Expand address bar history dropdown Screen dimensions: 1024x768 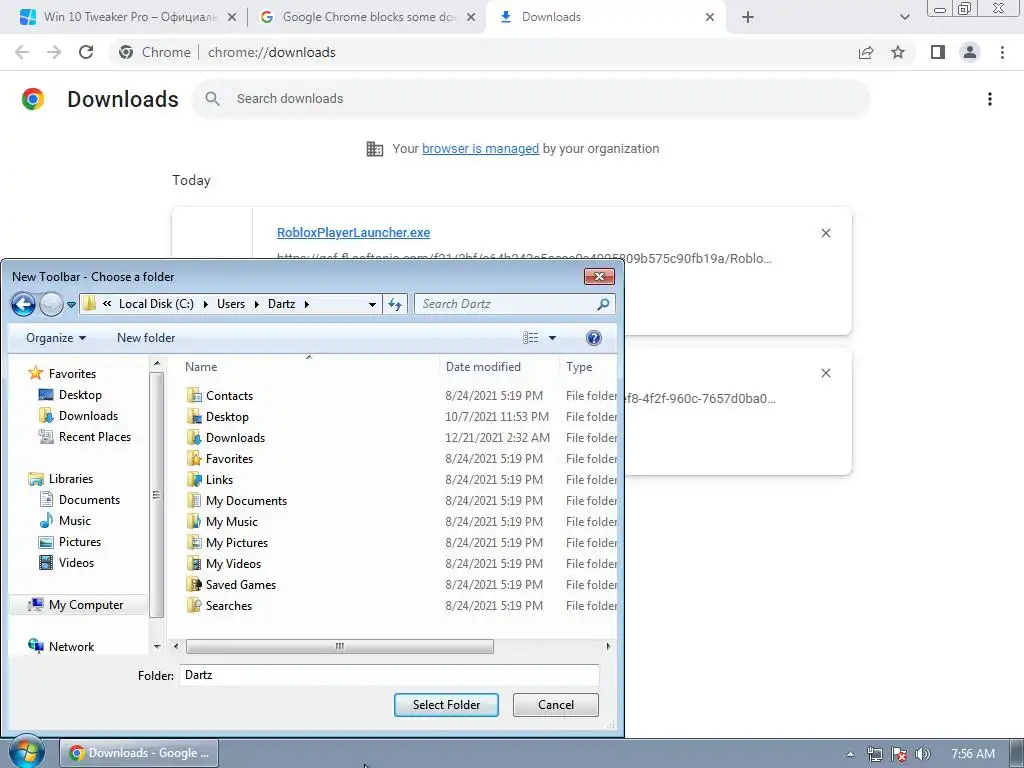pos(372,304)
